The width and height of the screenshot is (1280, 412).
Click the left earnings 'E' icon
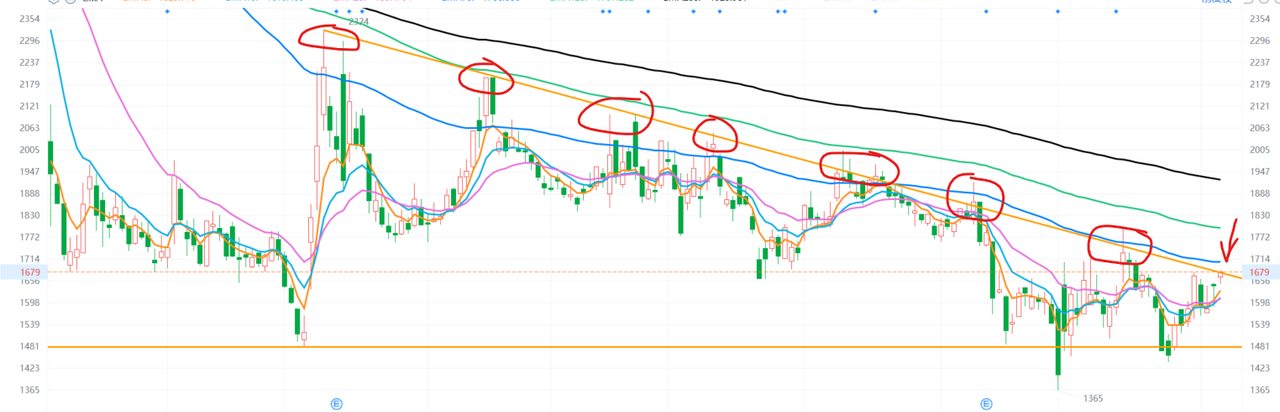point(337,404)
